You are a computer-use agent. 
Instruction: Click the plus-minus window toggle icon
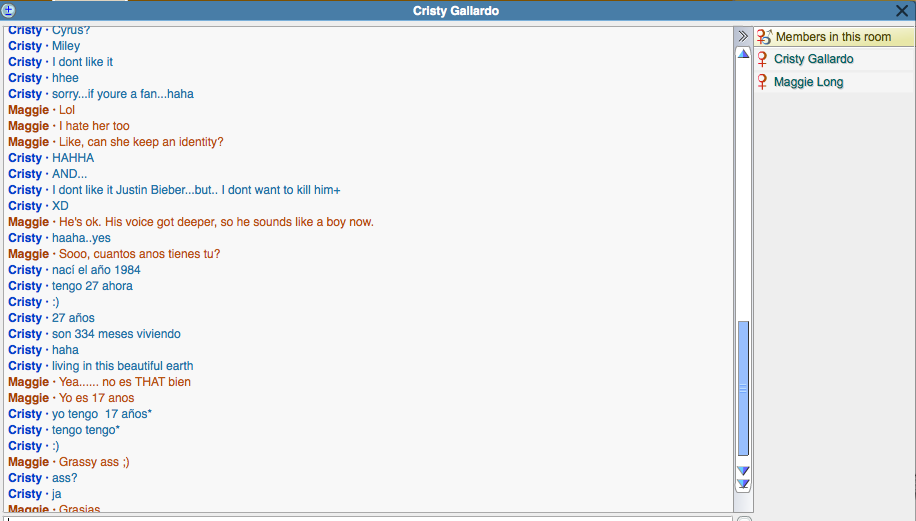click(9, 10)
